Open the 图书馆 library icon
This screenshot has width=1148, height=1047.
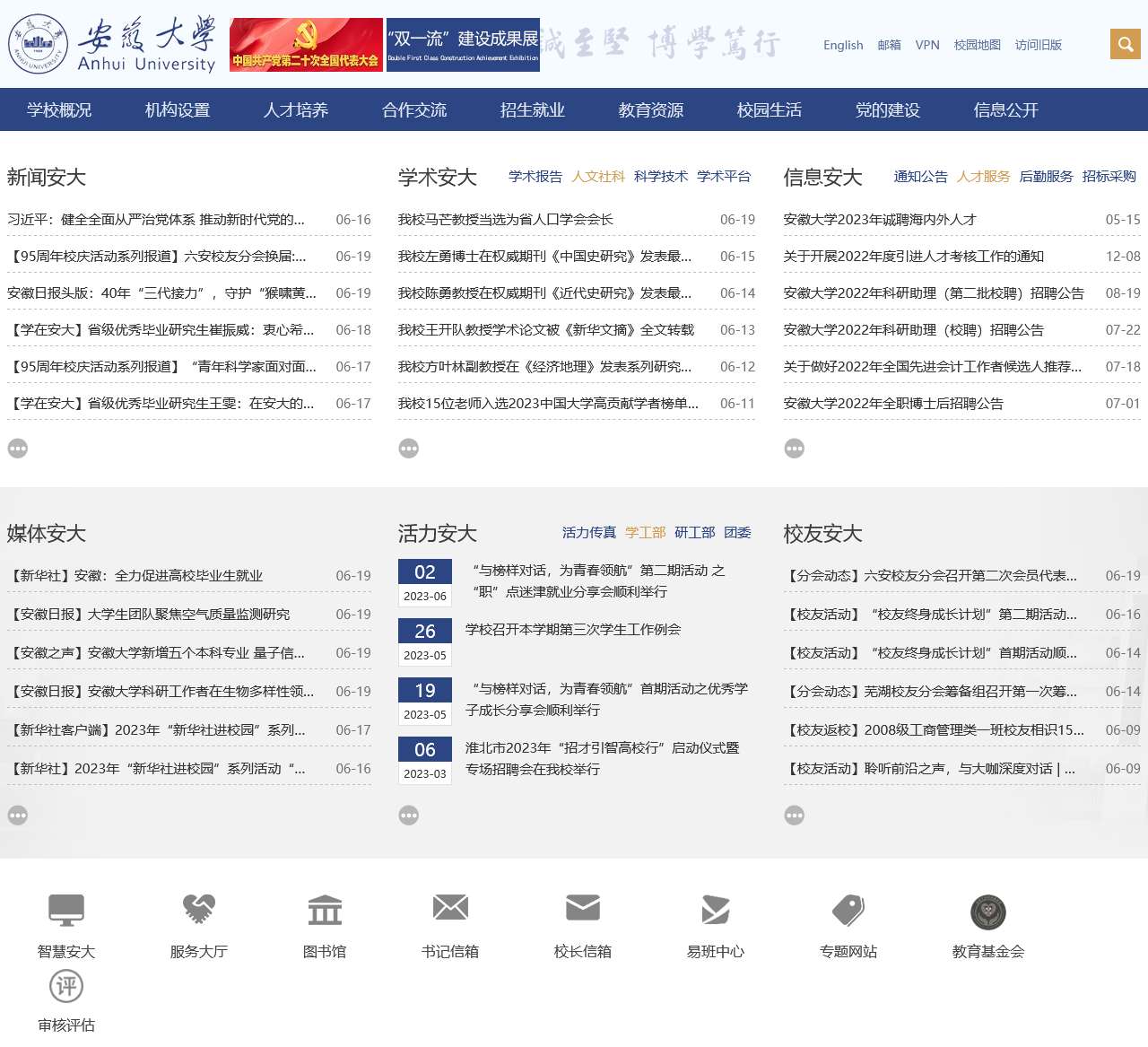coord(324,908)
